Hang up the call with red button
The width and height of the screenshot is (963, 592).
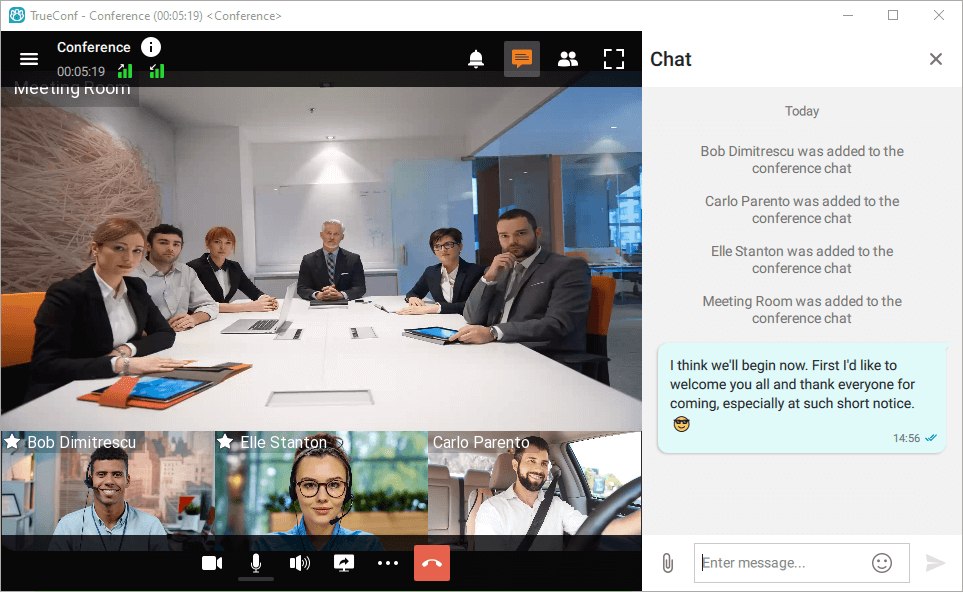(432, 563)
